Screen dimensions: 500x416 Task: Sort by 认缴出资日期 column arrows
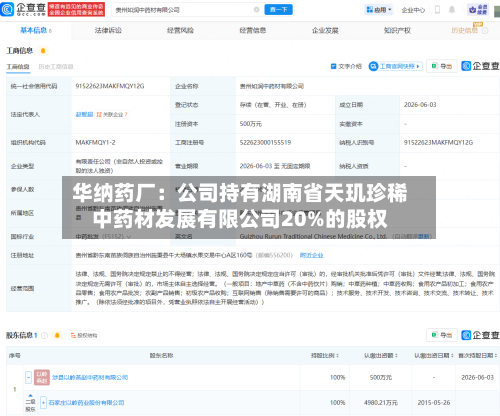point(452,356)
